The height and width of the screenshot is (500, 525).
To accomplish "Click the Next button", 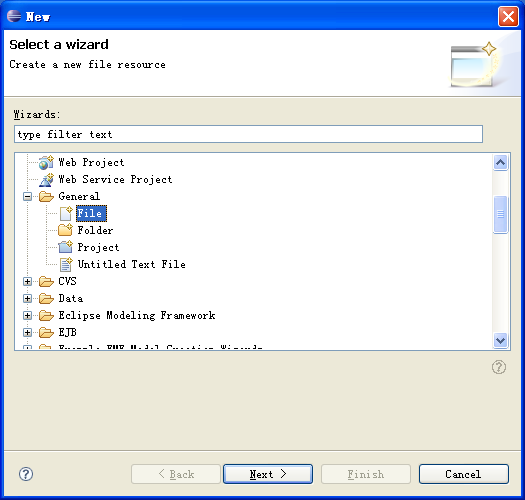I will coord(268,474).
